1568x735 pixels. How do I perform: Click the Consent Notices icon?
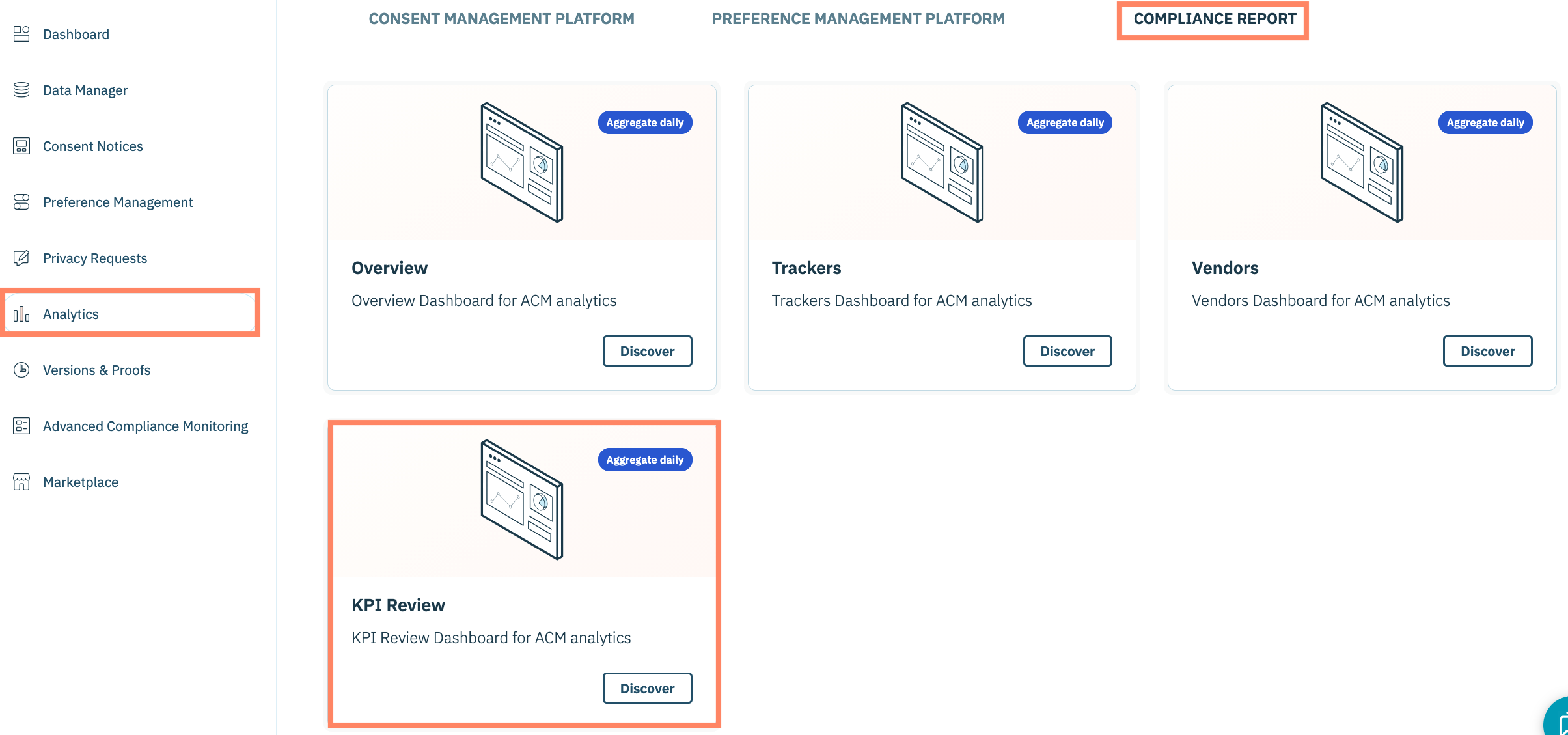coord(21,146)
